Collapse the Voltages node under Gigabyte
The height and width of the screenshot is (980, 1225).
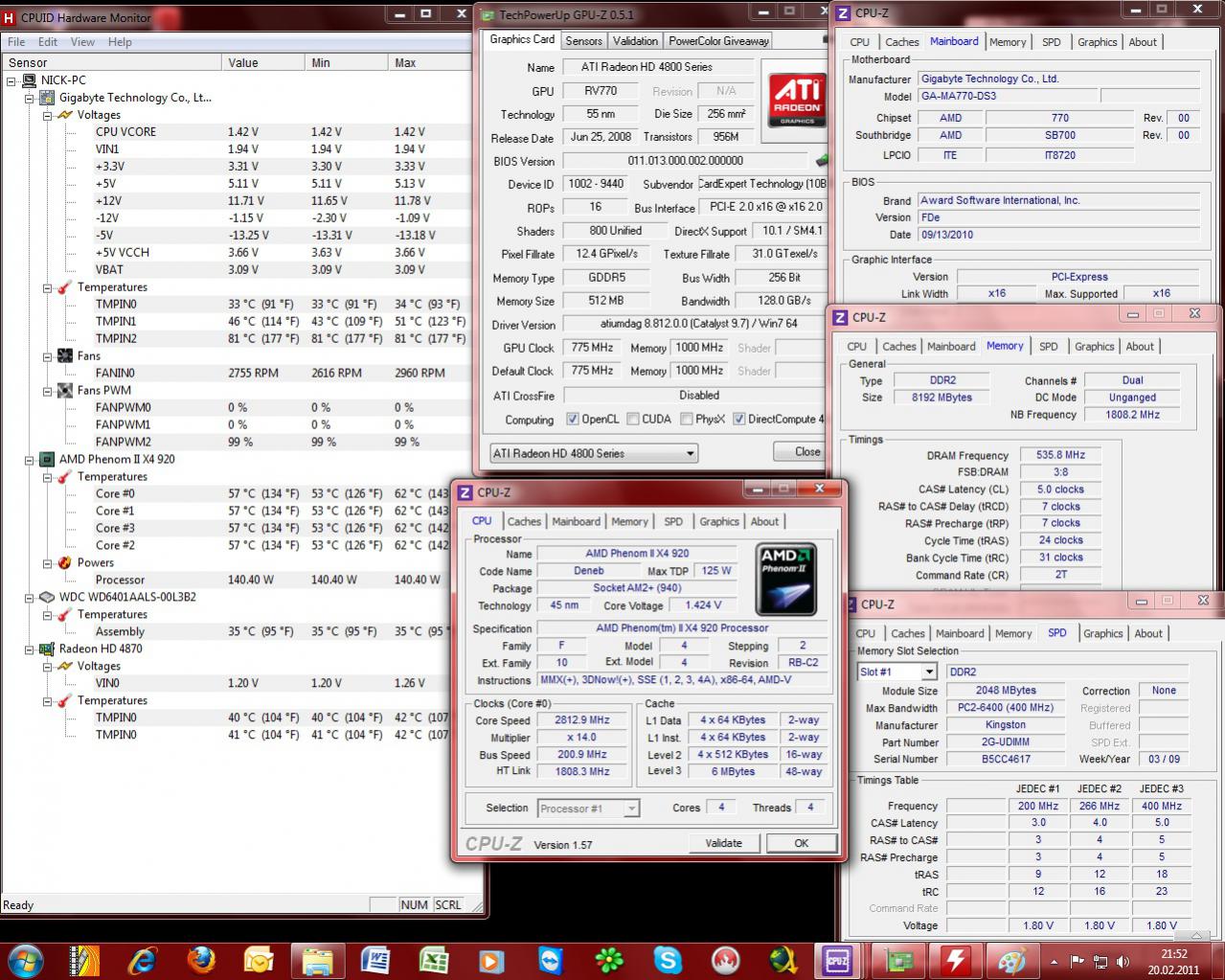(x=47, y=115)
